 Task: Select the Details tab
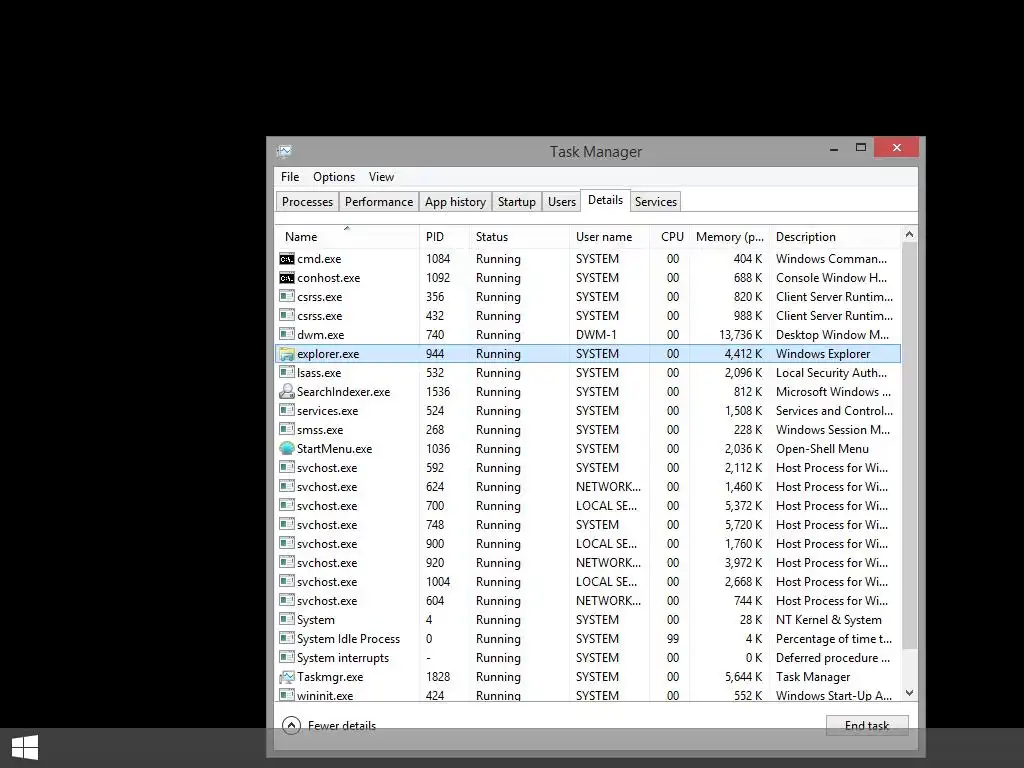pos(605,200)
